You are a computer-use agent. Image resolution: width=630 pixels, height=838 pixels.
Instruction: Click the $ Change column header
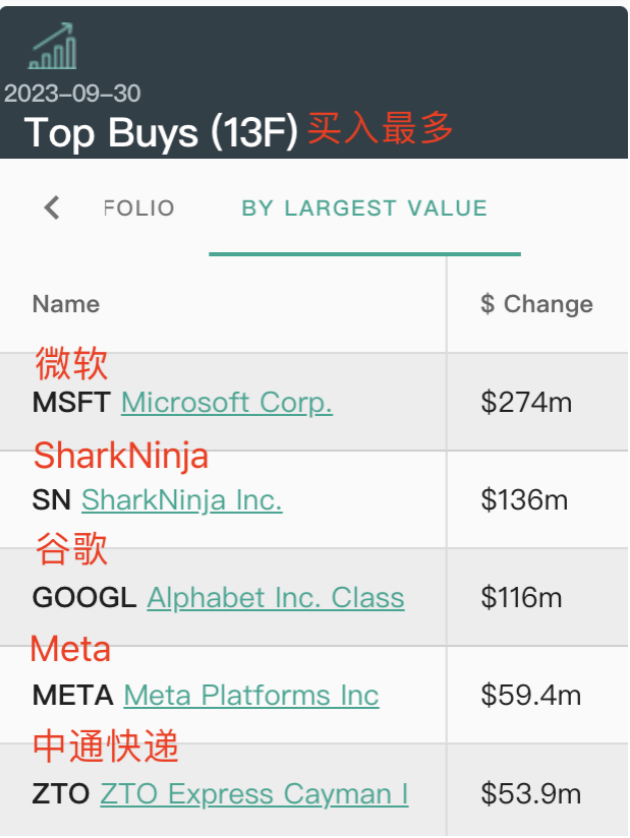pos(536,304)
